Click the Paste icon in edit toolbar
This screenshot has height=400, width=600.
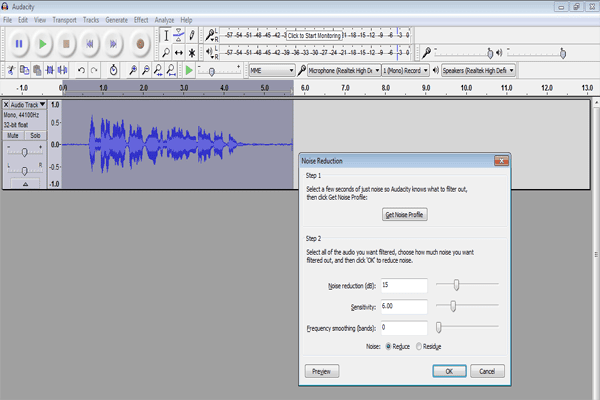click(x=37, y=70)
